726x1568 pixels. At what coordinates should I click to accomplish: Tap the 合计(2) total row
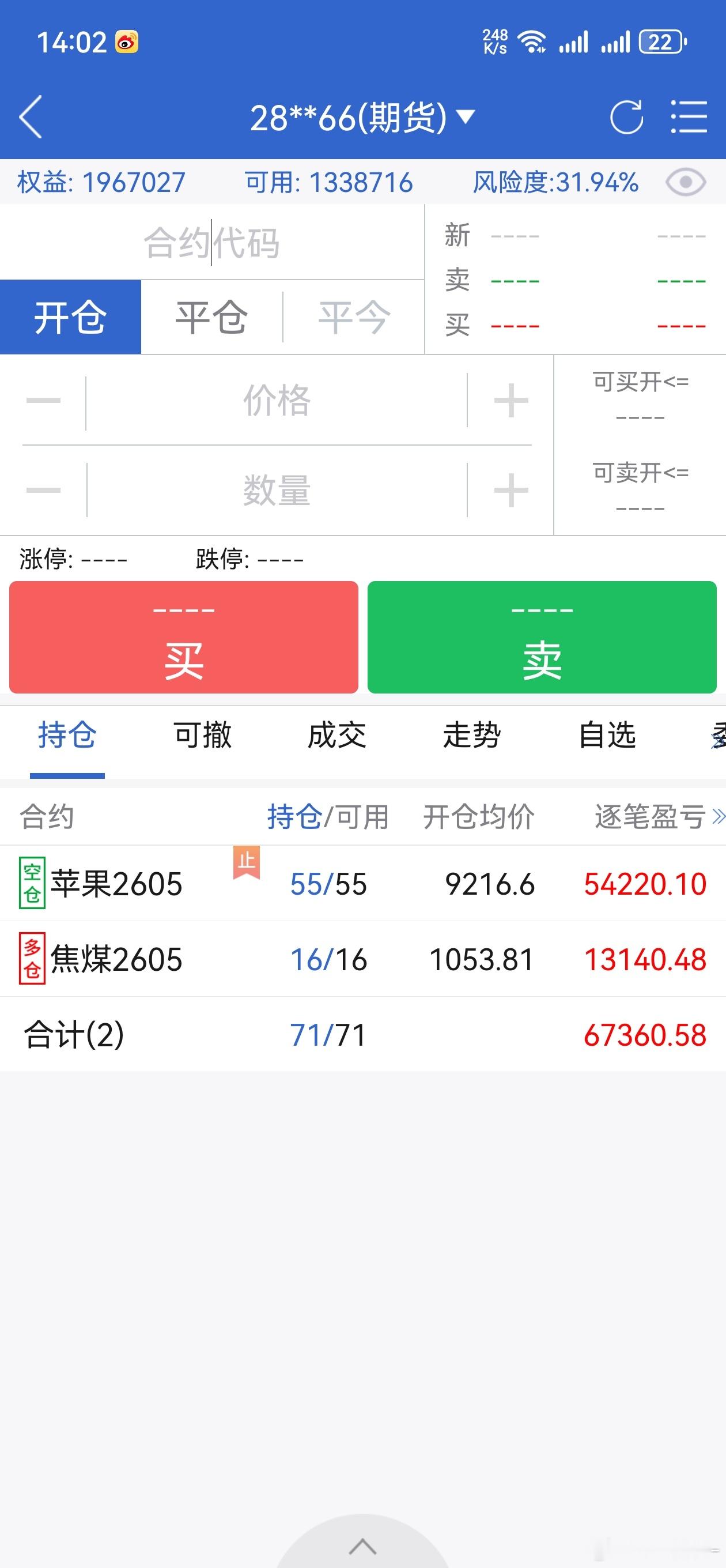tap(362, 1035)
